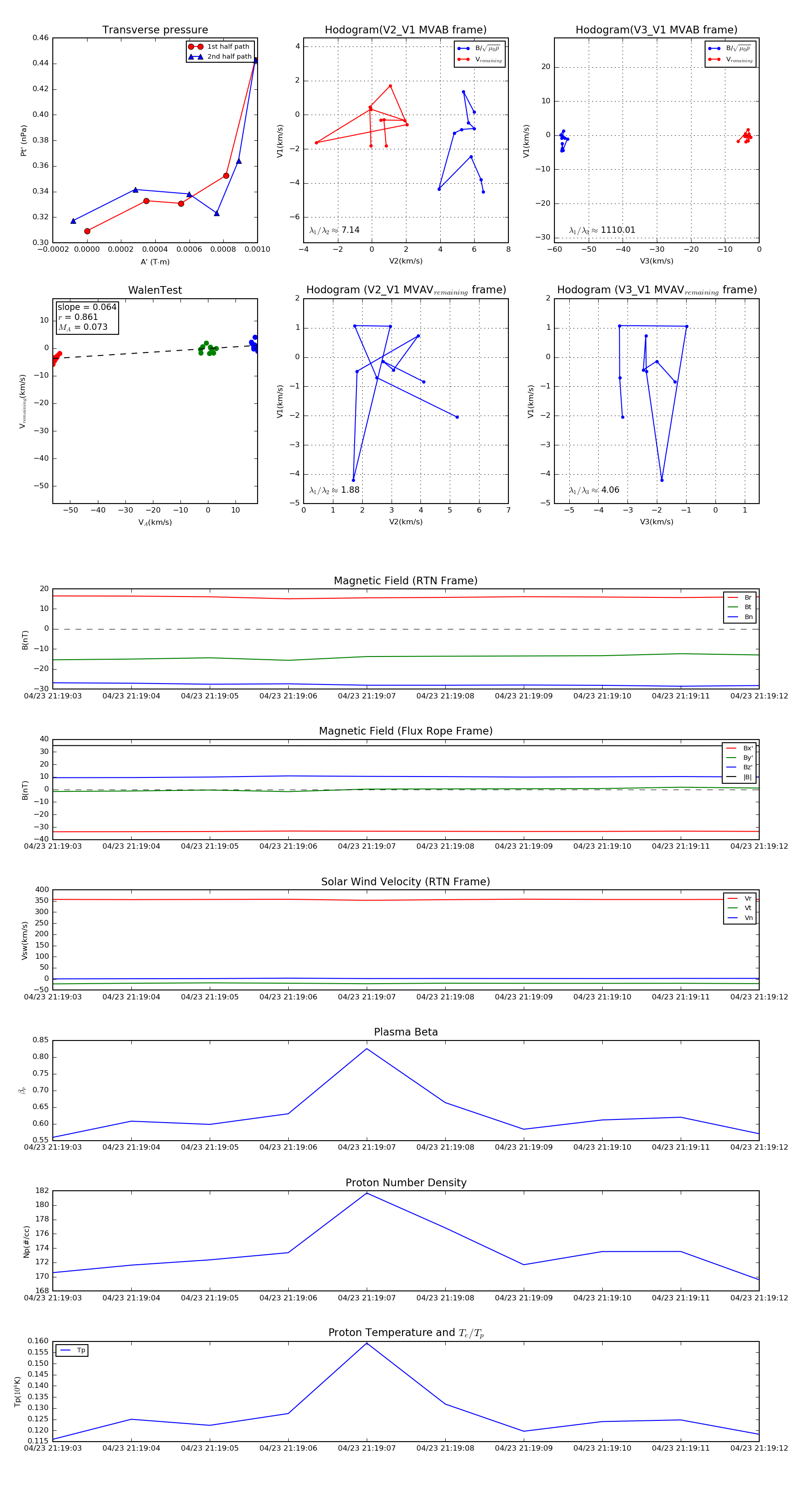Image resolution: width=812 pixels, height=1489 pixels.
Task: Click the 'Proton Temperature and Te/Tp' title
Action: [406, 1333]
